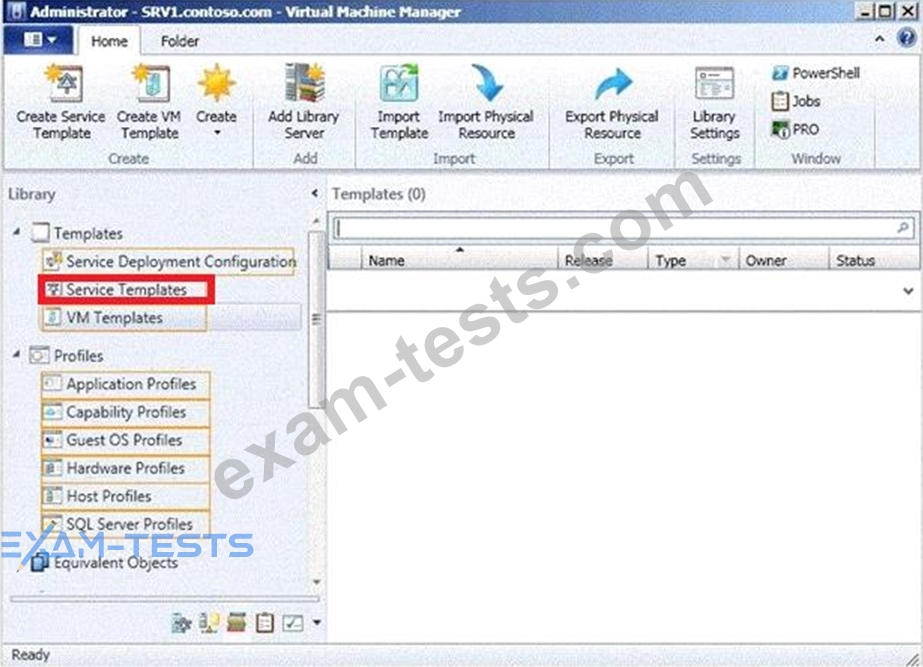Select Host Profiles
This screenshot has height=667, width=923.
pos(125,496)
